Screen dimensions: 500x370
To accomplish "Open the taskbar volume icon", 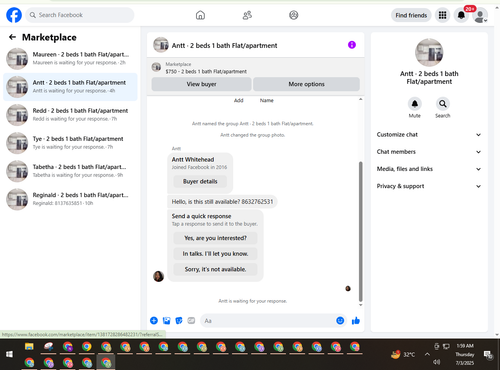I will (437, 362).
